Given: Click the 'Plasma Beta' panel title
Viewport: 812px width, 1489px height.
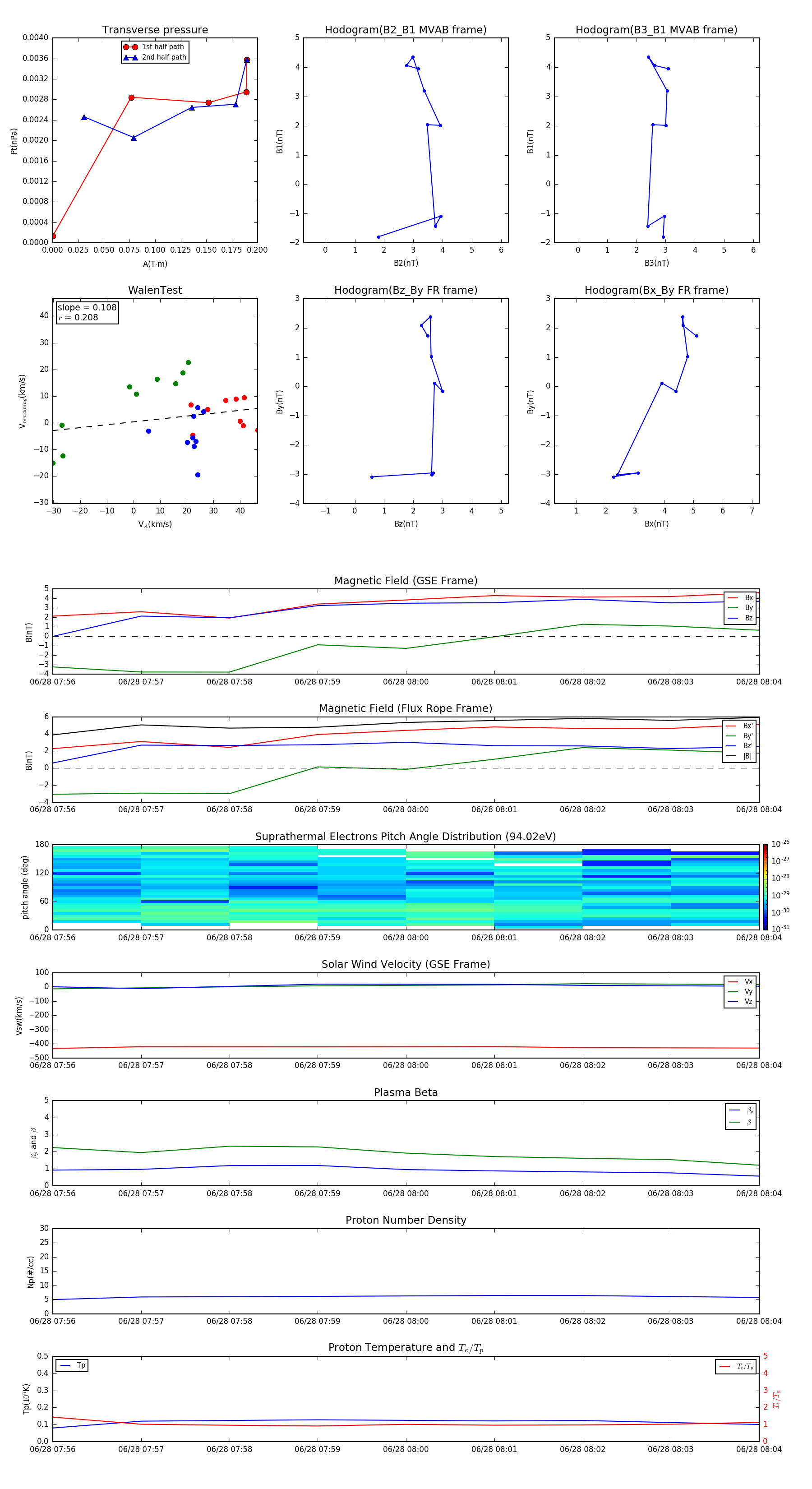Looking at the screenshot, I should click(406, 1093).
